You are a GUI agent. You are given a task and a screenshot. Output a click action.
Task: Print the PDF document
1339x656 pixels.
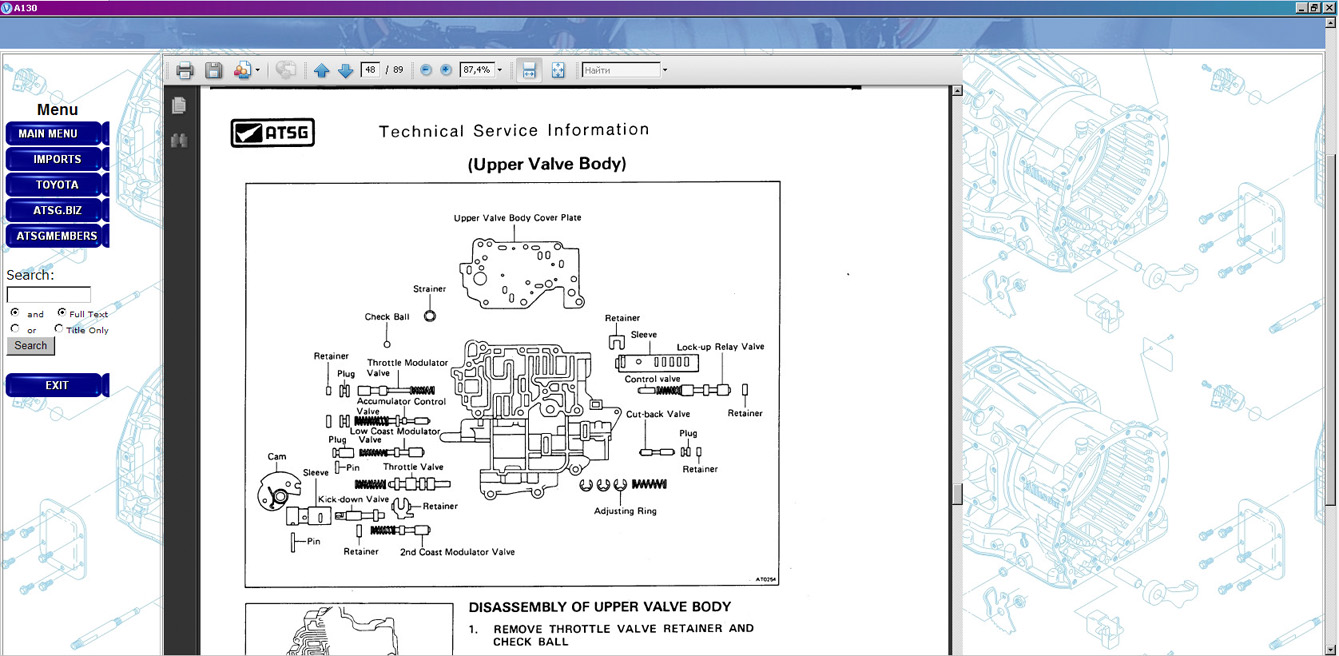(185, 70)
